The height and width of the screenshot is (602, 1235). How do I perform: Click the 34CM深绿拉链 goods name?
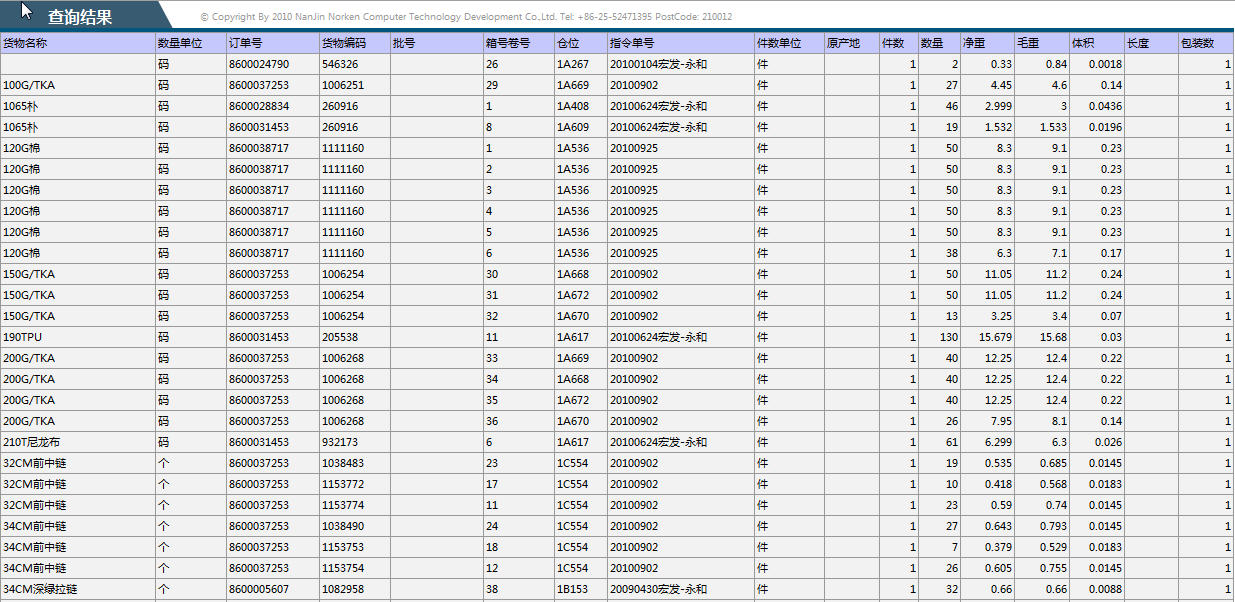[x=40, y=589]
